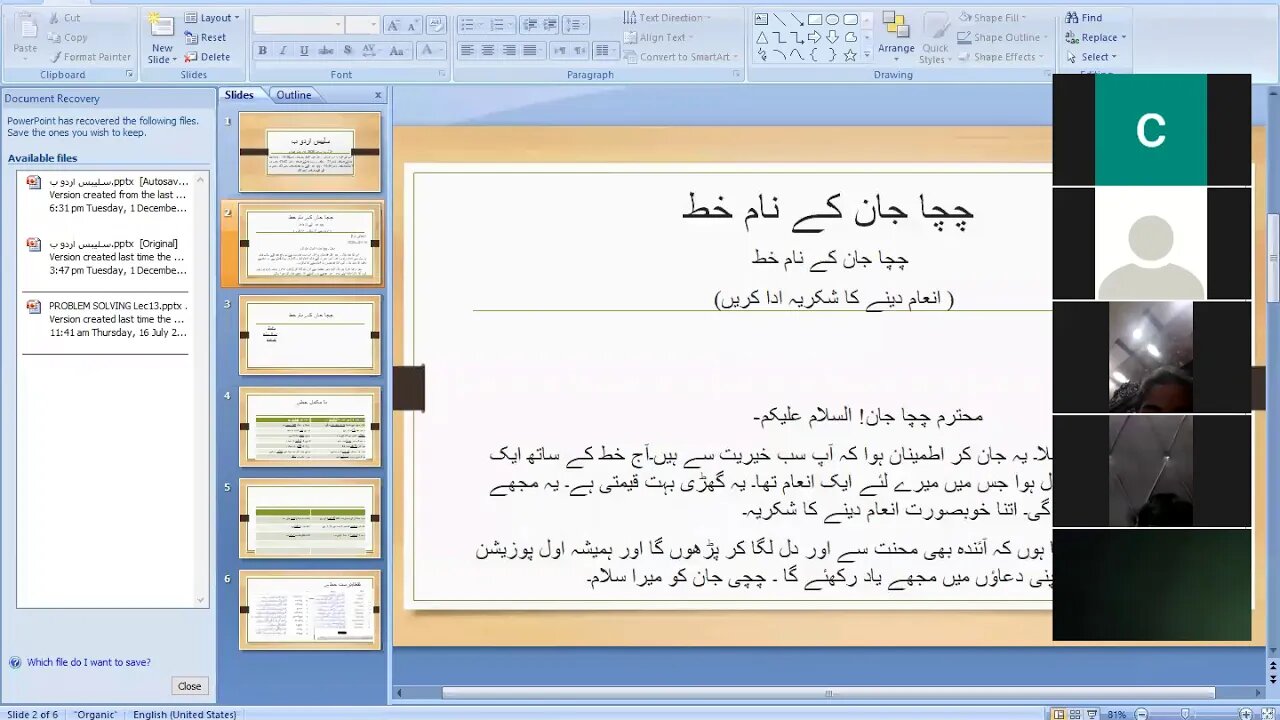The image size is (1280, 720).
Task: Toggle Align Text Left
Action: tap(467, 50)
